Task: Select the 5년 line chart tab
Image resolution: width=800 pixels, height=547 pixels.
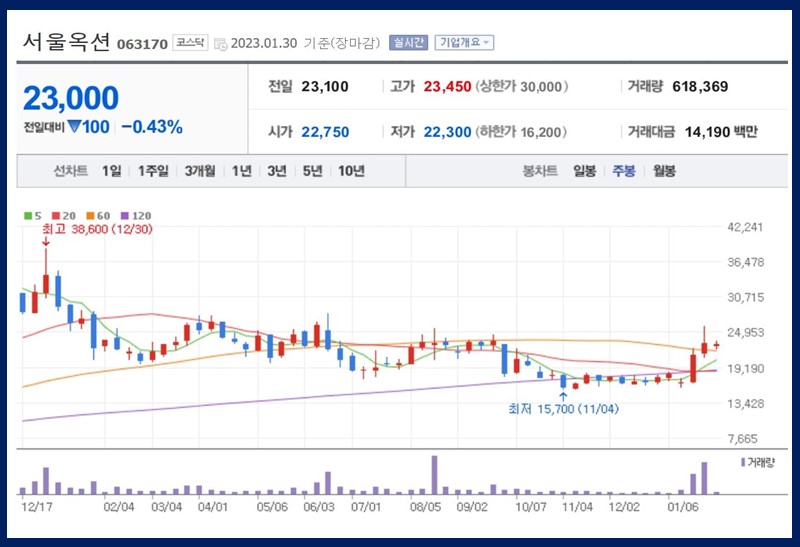Action: point(312,171)
